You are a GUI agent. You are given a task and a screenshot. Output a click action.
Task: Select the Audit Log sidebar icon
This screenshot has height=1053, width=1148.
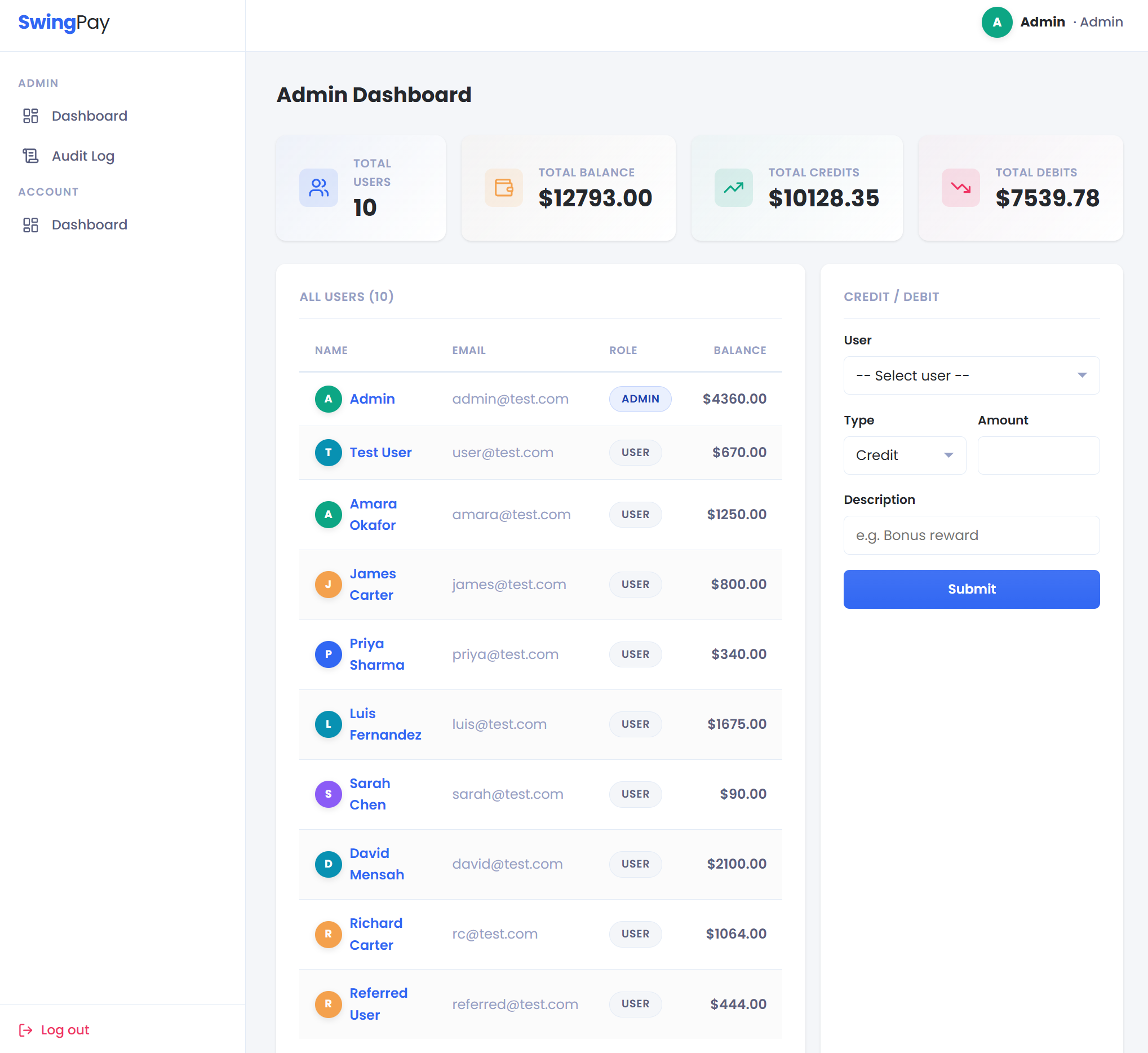31,156
